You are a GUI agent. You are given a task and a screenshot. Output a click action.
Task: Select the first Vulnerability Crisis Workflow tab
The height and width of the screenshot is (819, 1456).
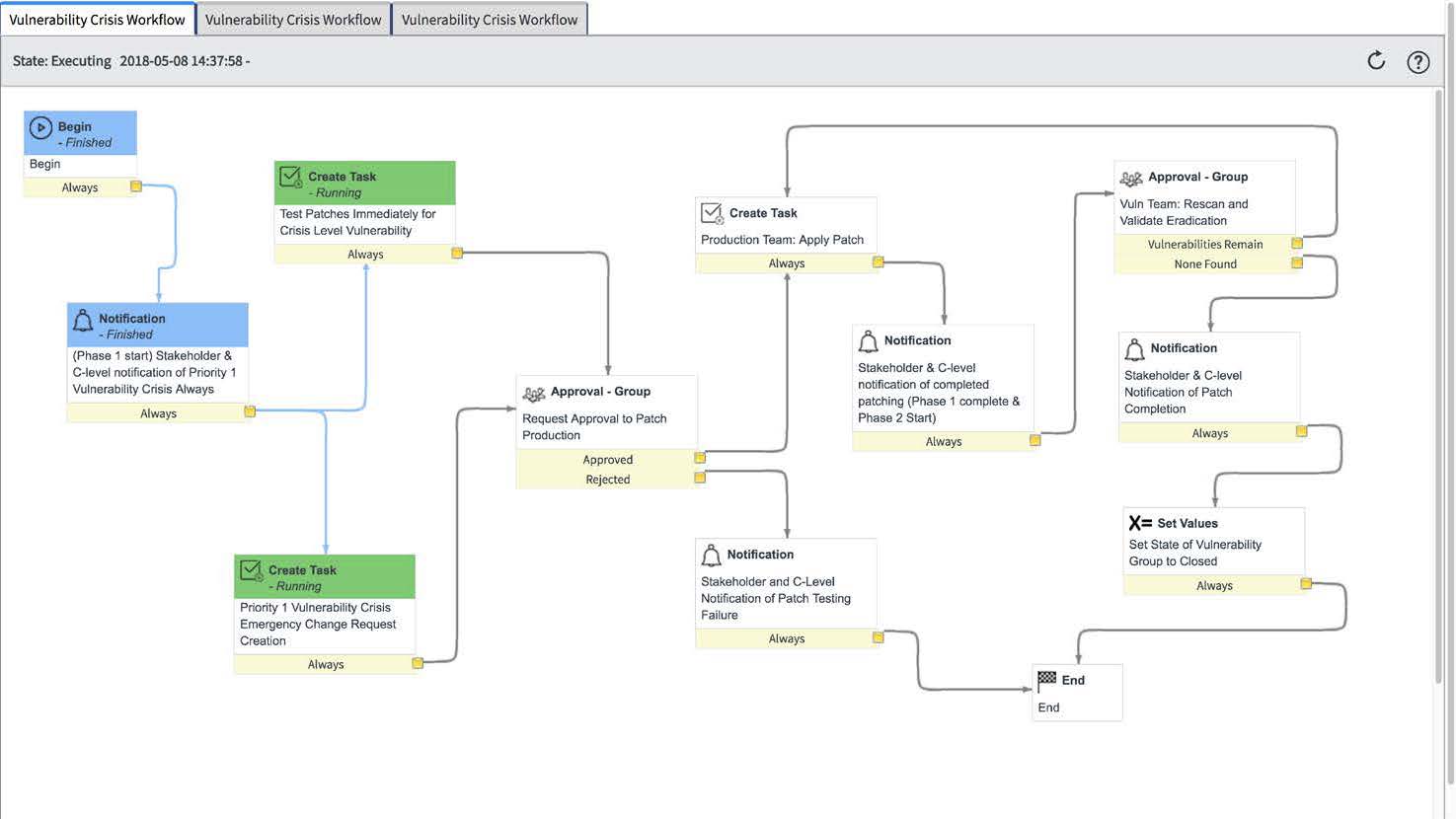coord(97,19)
